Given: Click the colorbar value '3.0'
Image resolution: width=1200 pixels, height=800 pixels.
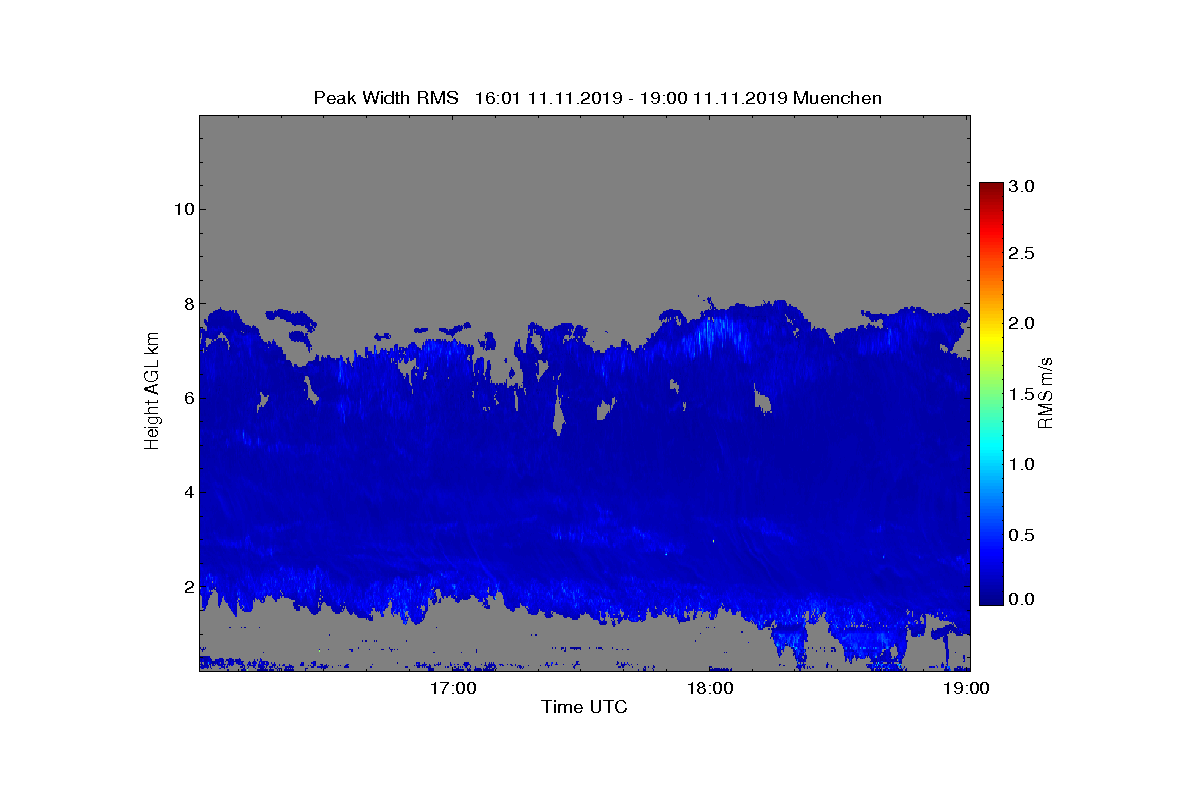Looking at the screenshot, I should pos(1021,187).
